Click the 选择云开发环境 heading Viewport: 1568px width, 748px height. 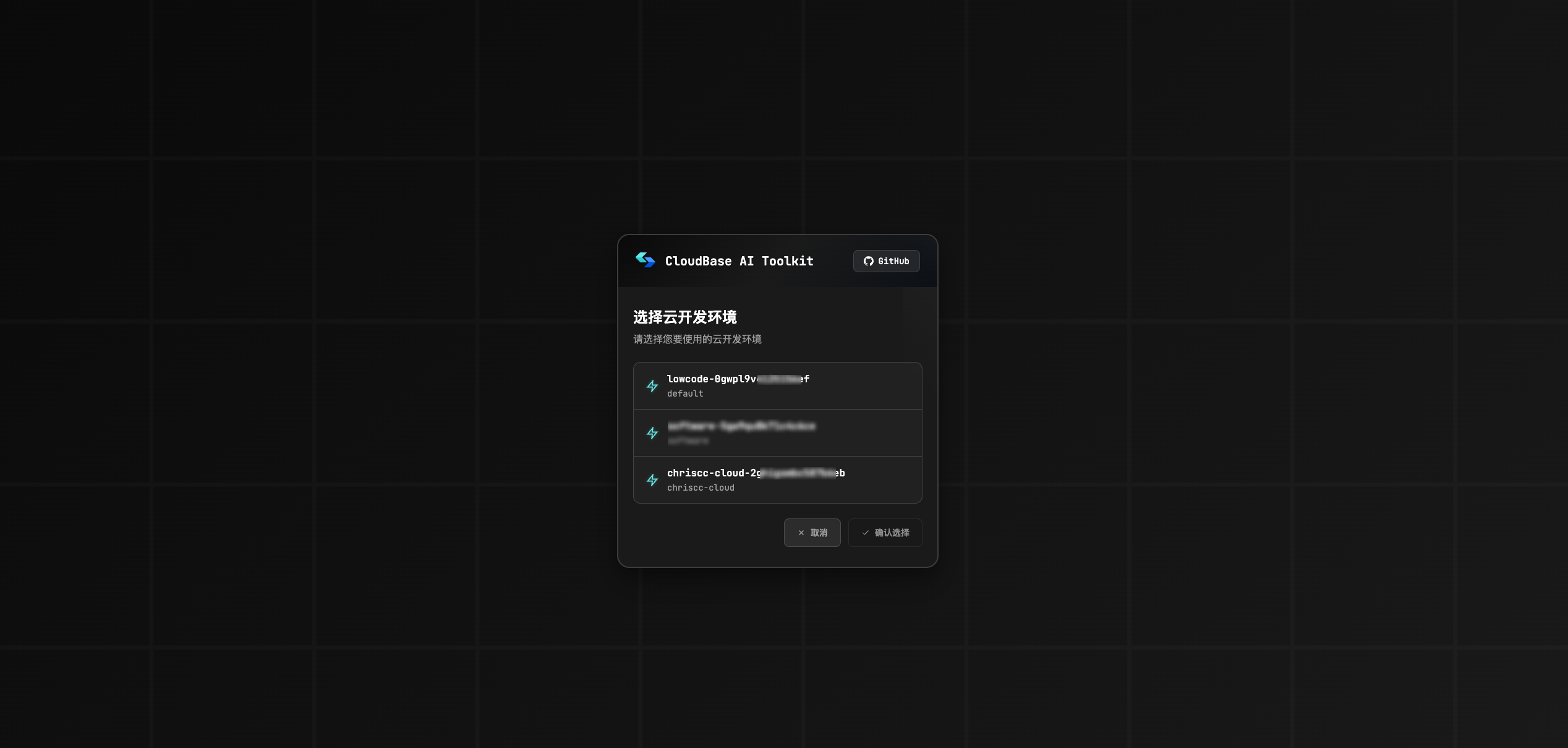tap(684, 317)
